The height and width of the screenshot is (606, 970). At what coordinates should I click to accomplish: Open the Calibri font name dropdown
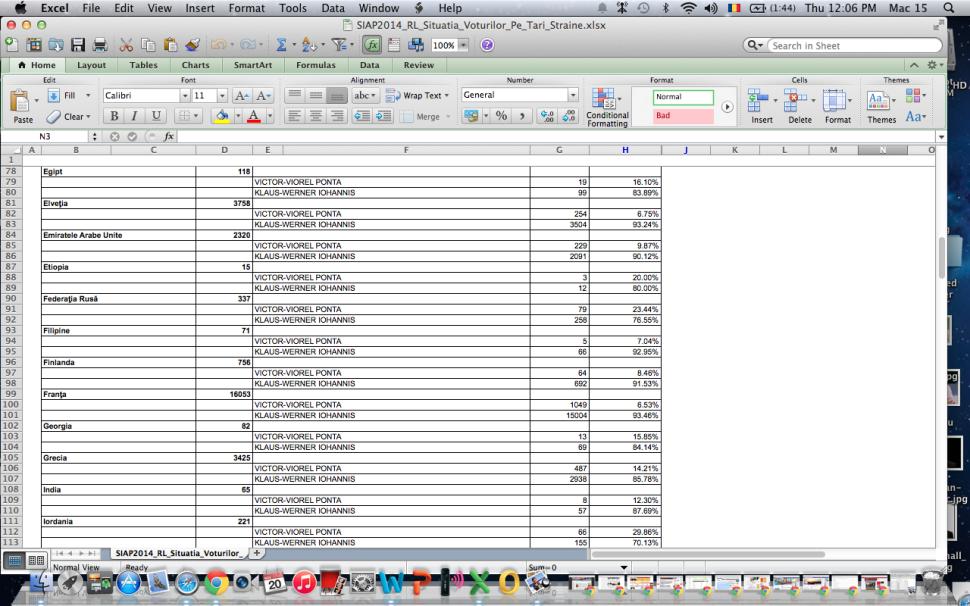click(x=183, y=96)
